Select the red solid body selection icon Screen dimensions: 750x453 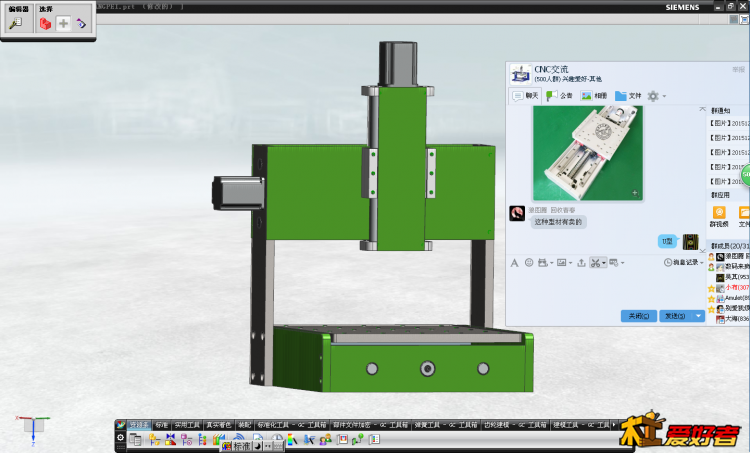46,23
